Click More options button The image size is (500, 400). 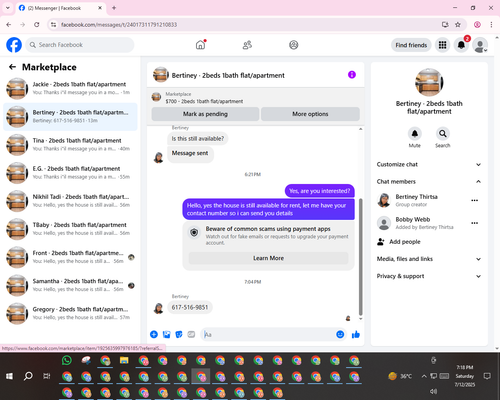point(310,114)
